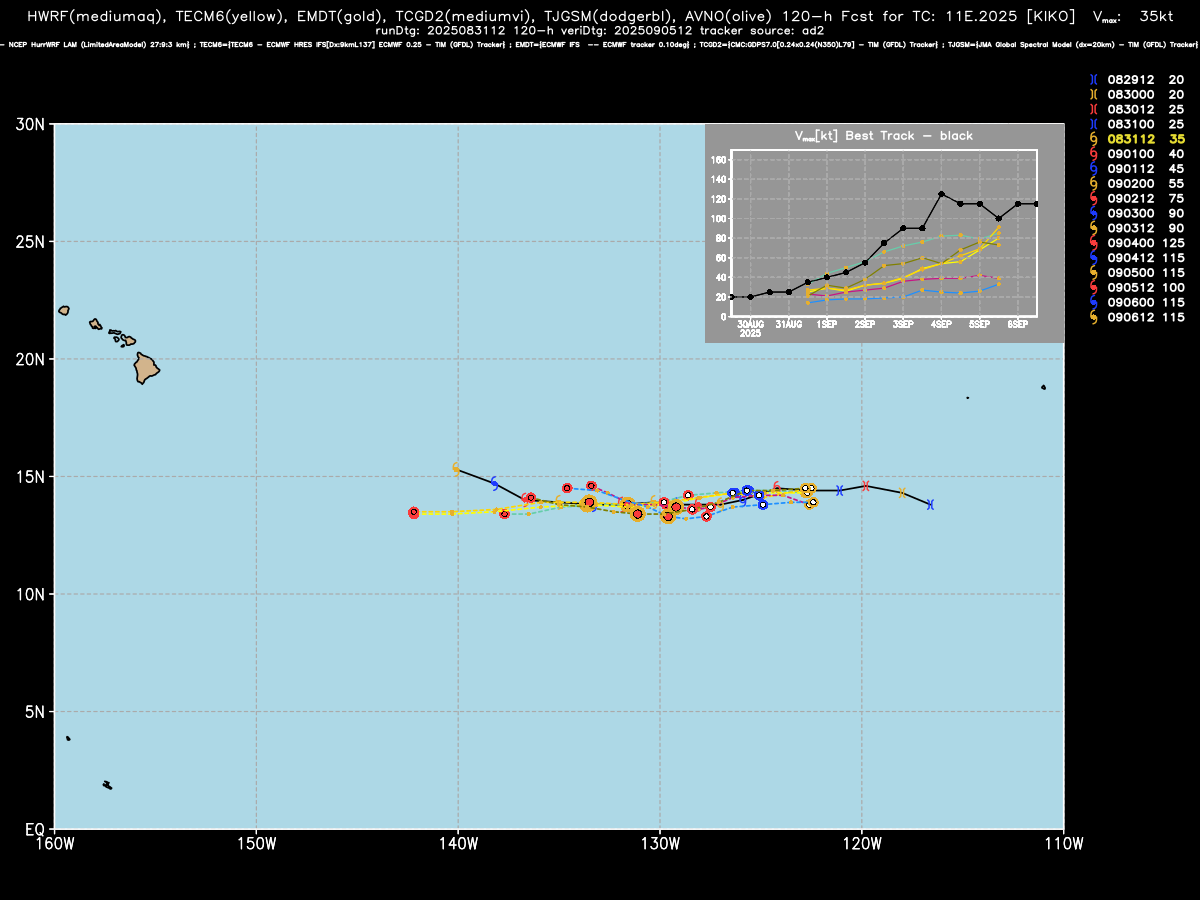Click the 30N latitude axis label
The height and width of the screenshot is (900, 1200).
tap(30, 124)
